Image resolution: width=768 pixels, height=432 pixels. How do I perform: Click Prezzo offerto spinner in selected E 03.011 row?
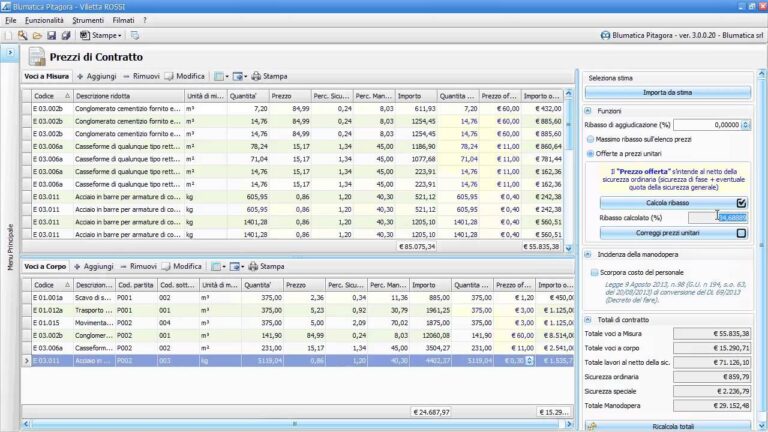(529, 360)
